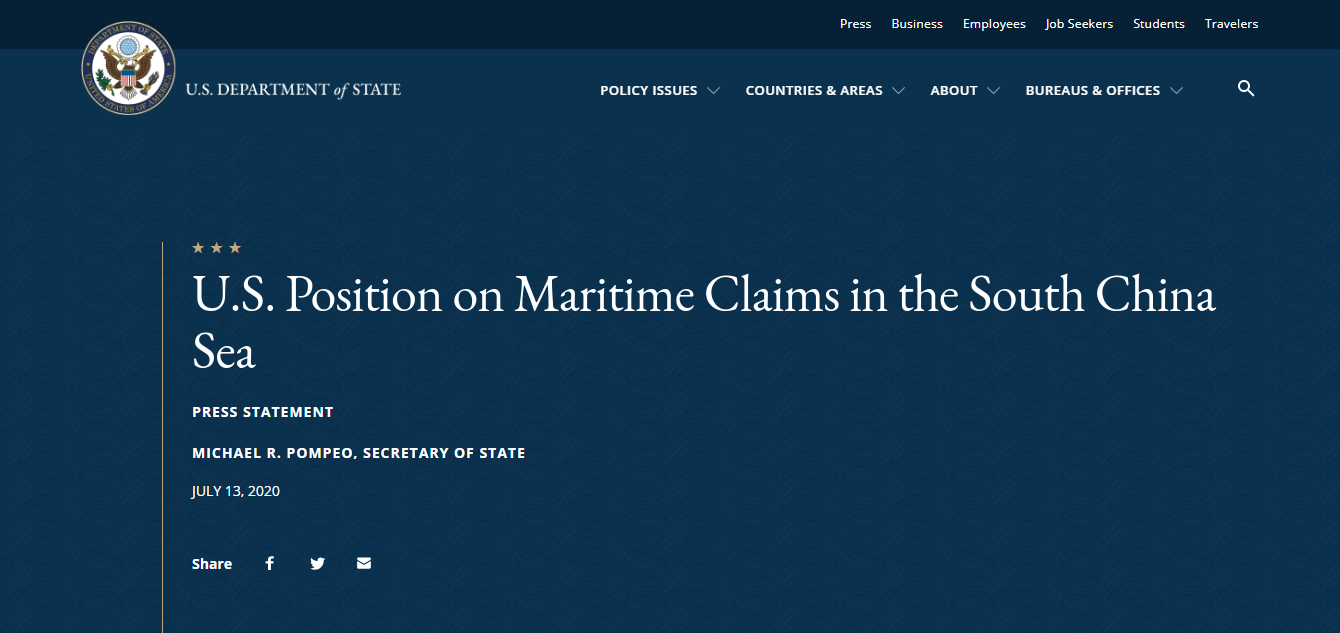Visit the Employees top bar link

click(x=994, y=24)
